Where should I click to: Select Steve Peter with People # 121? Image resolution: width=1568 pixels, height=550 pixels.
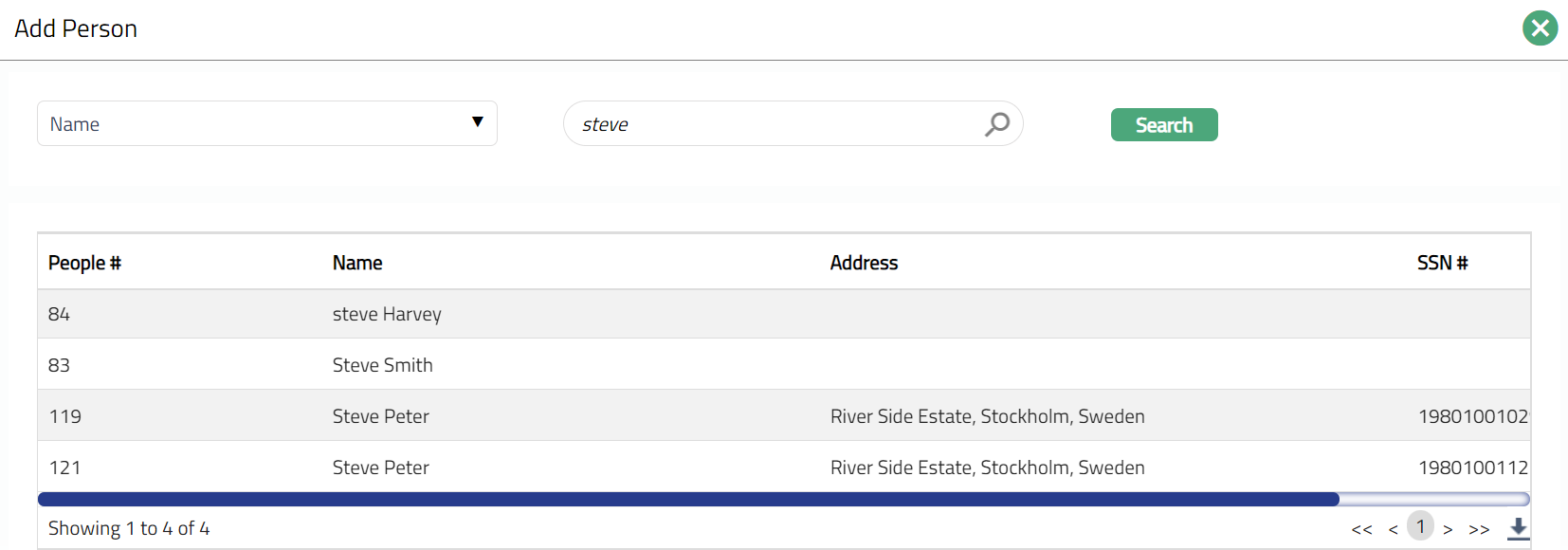(380, 467)
